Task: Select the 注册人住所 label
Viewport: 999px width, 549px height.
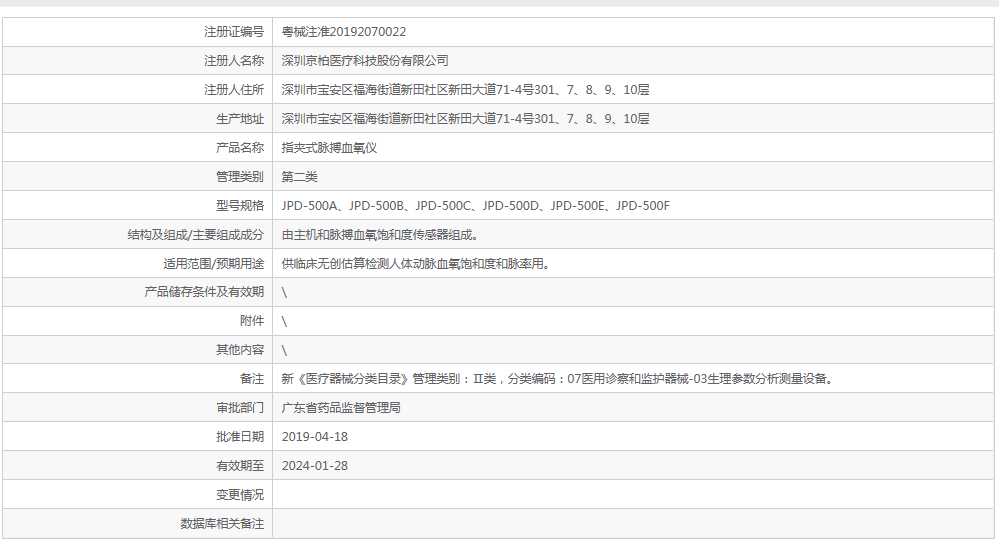Action: tap(234, 90)
